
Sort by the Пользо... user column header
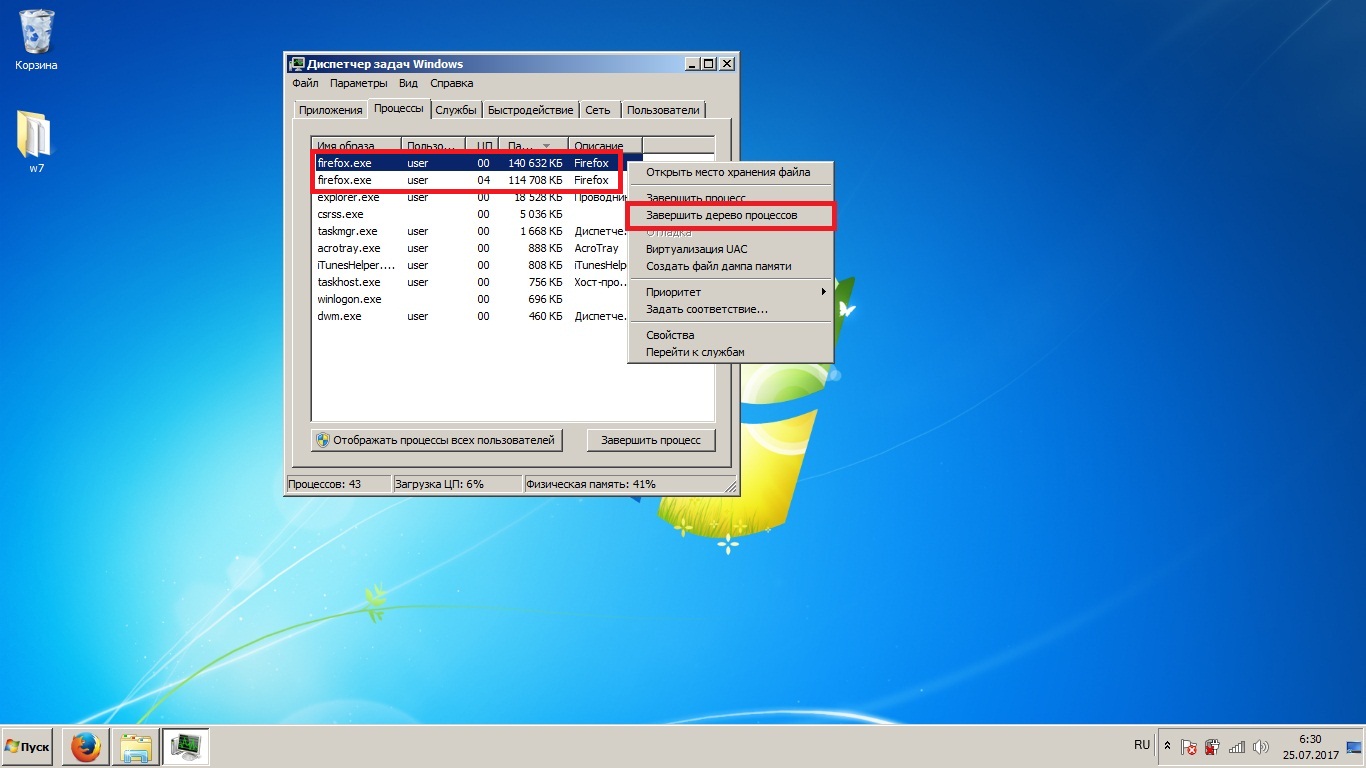click(x=433, y=145)
